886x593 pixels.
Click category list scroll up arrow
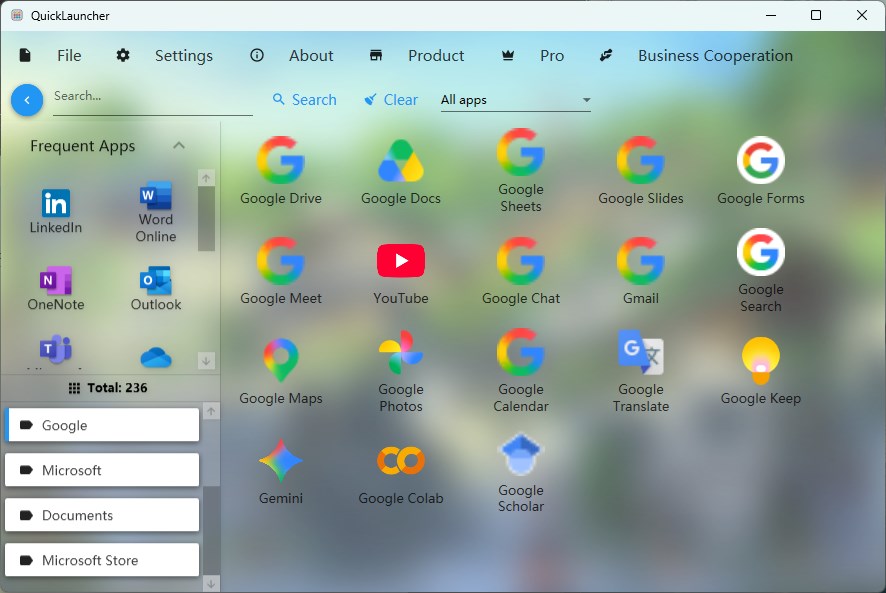[x=211, y=411]
